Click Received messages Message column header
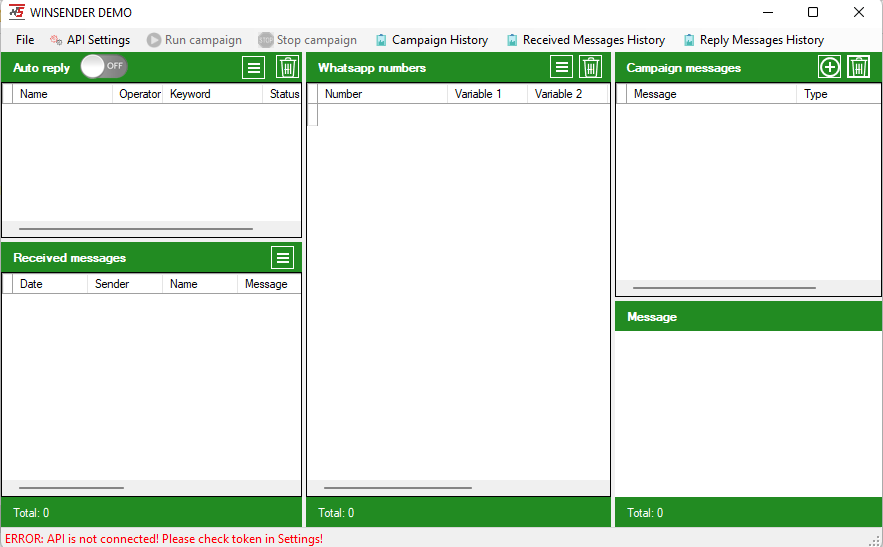This screenshot has width=883, height=547. click(269, 284)
